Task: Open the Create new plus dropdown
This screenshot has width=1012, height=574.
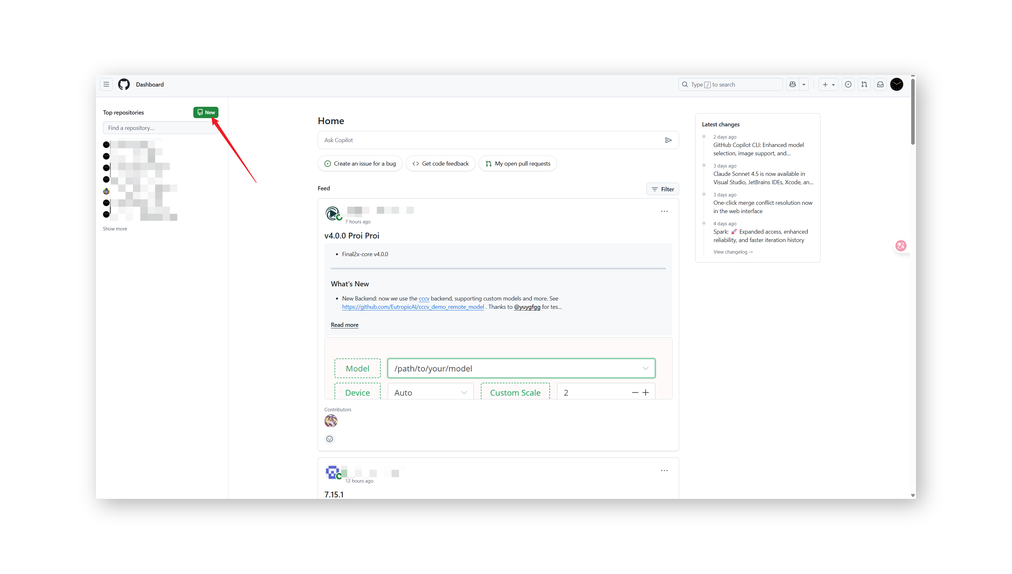Action: coord(828,85)
